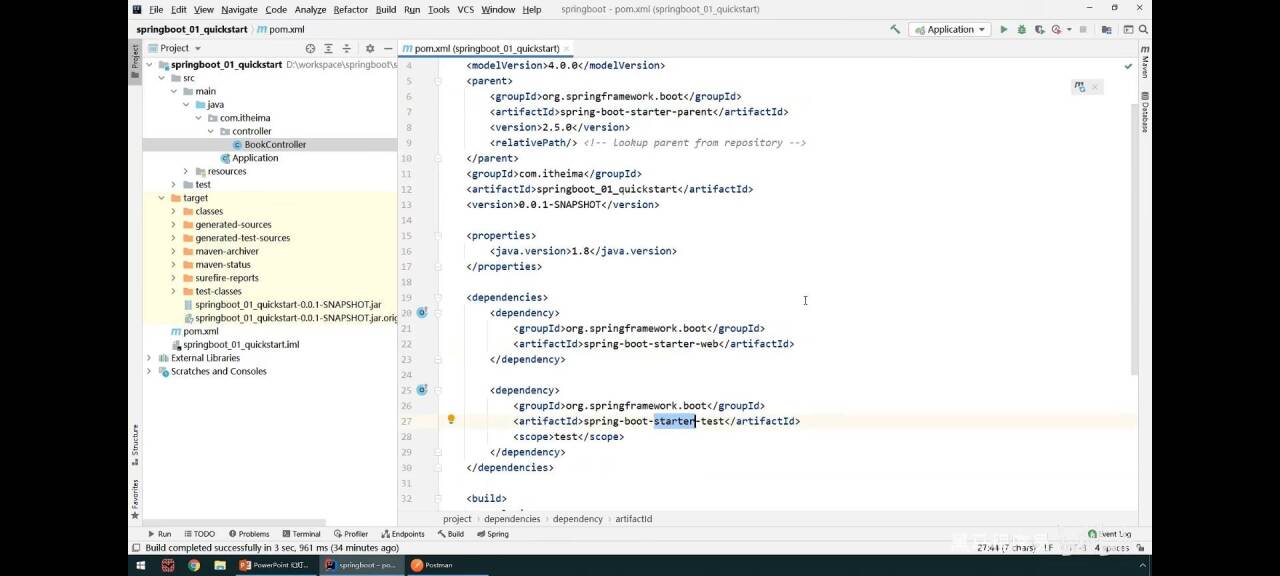Viewport: 1280px width, 576px height.
Task: Open the Navigate menu
Action: (239, 9)
